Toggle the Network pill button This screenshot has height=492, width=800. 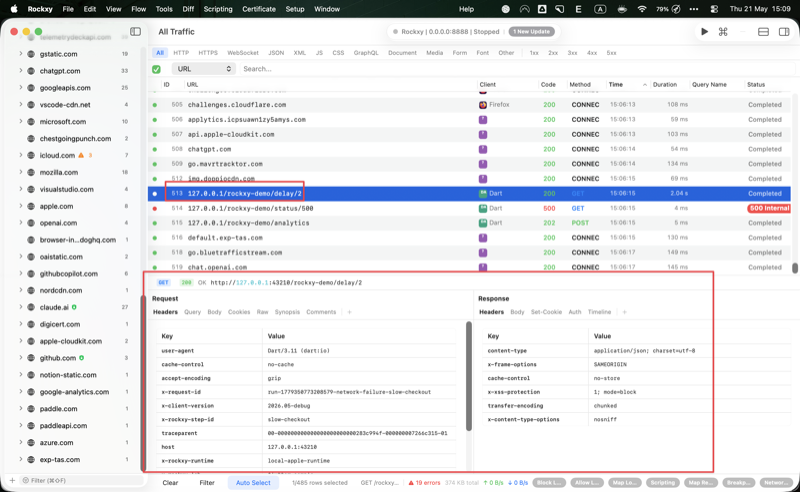pyautogui.click(x=776, y=483)
